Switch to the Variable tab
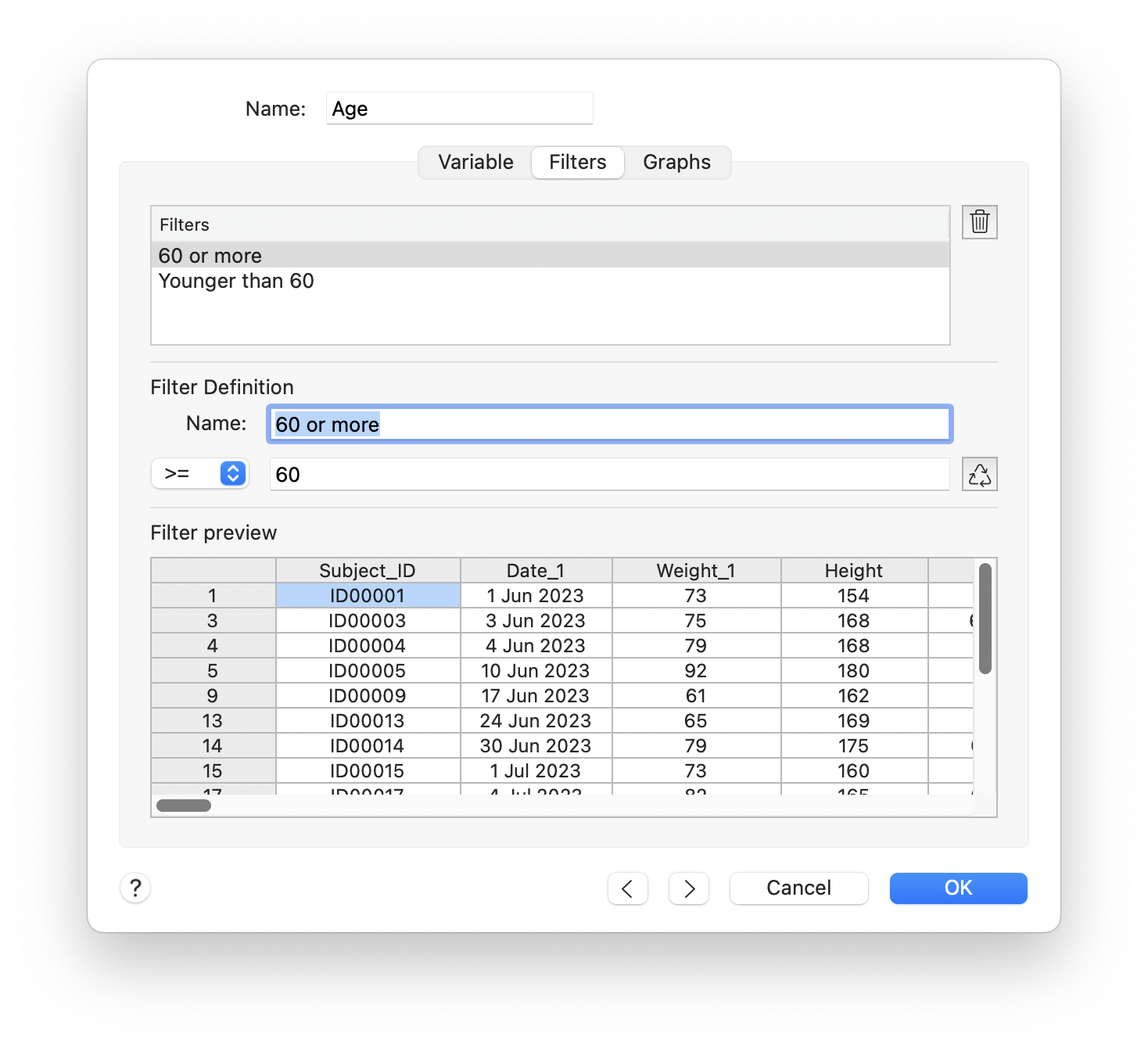 tap(475, 163)
